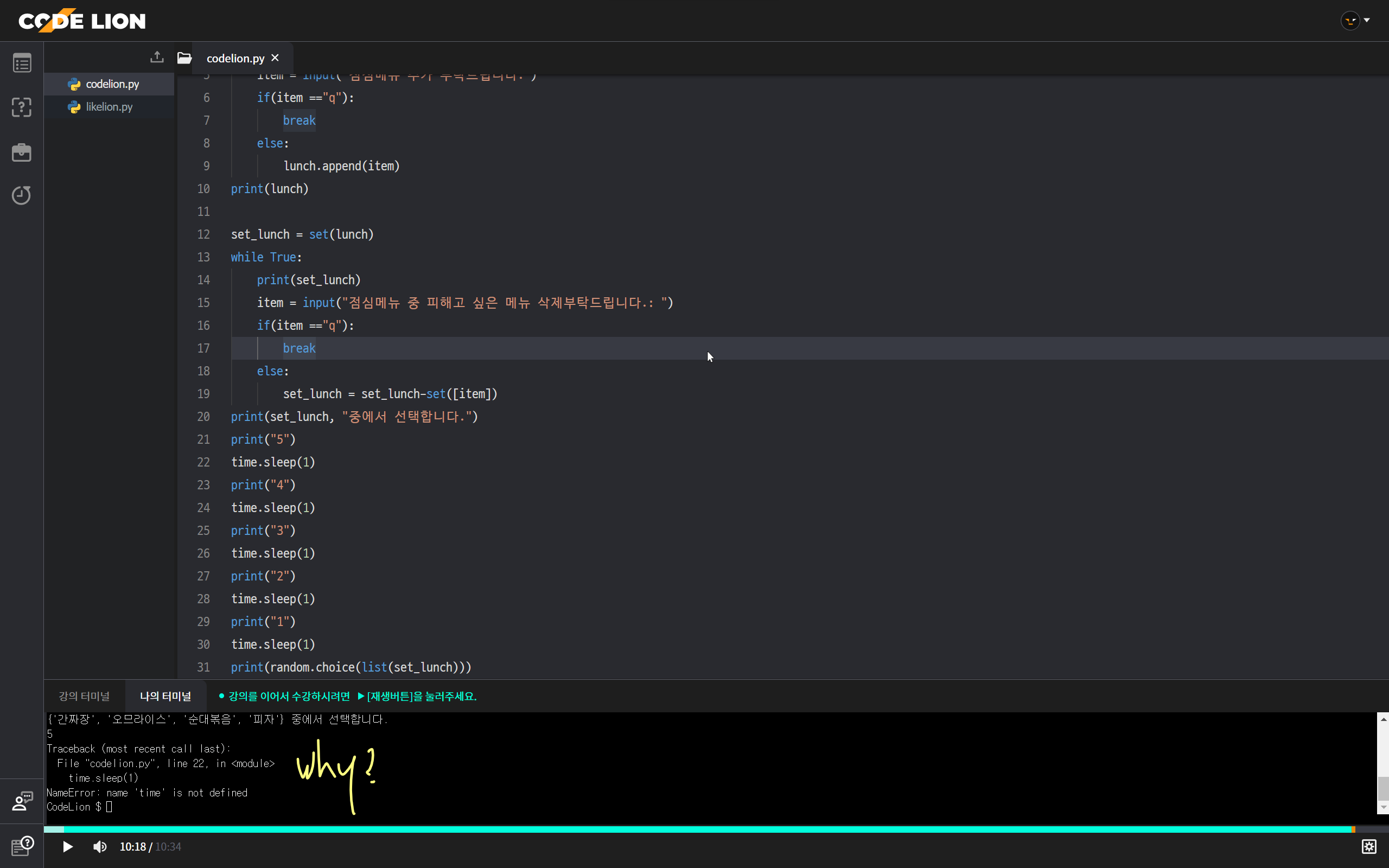The height and width of the screenshot is (868, 1389).
Task: Mute the lecture audio speaker
Action: (x=100, y=847)
